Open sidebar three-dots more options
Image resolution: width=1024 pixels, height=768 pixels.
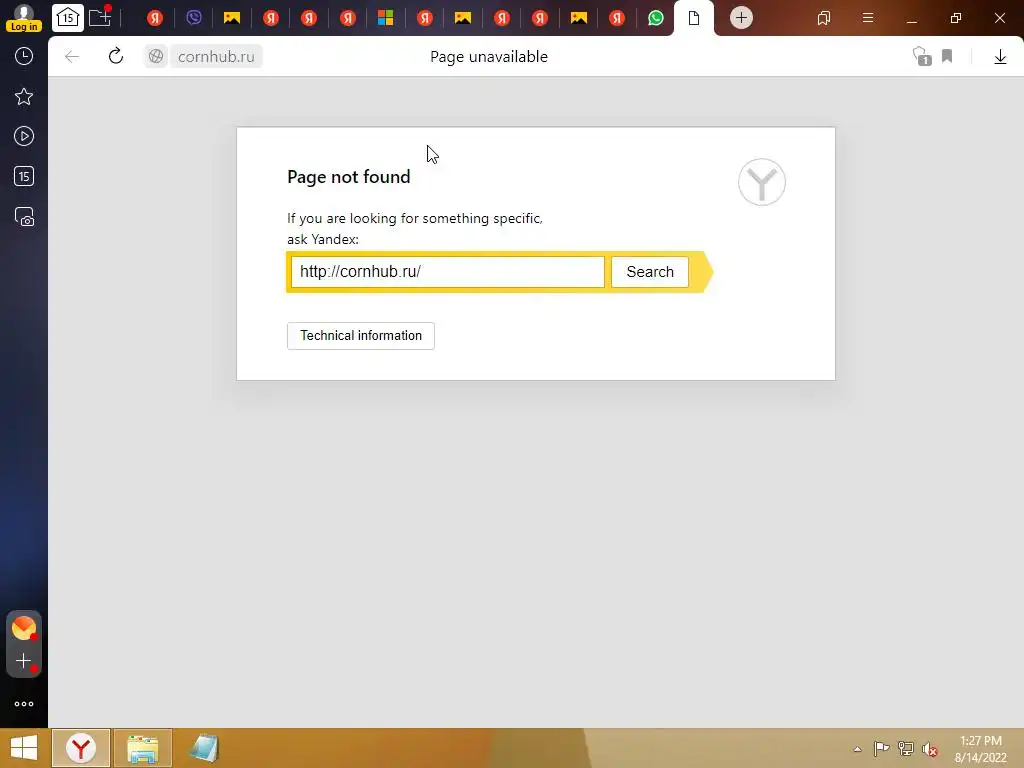click(24, 704)
